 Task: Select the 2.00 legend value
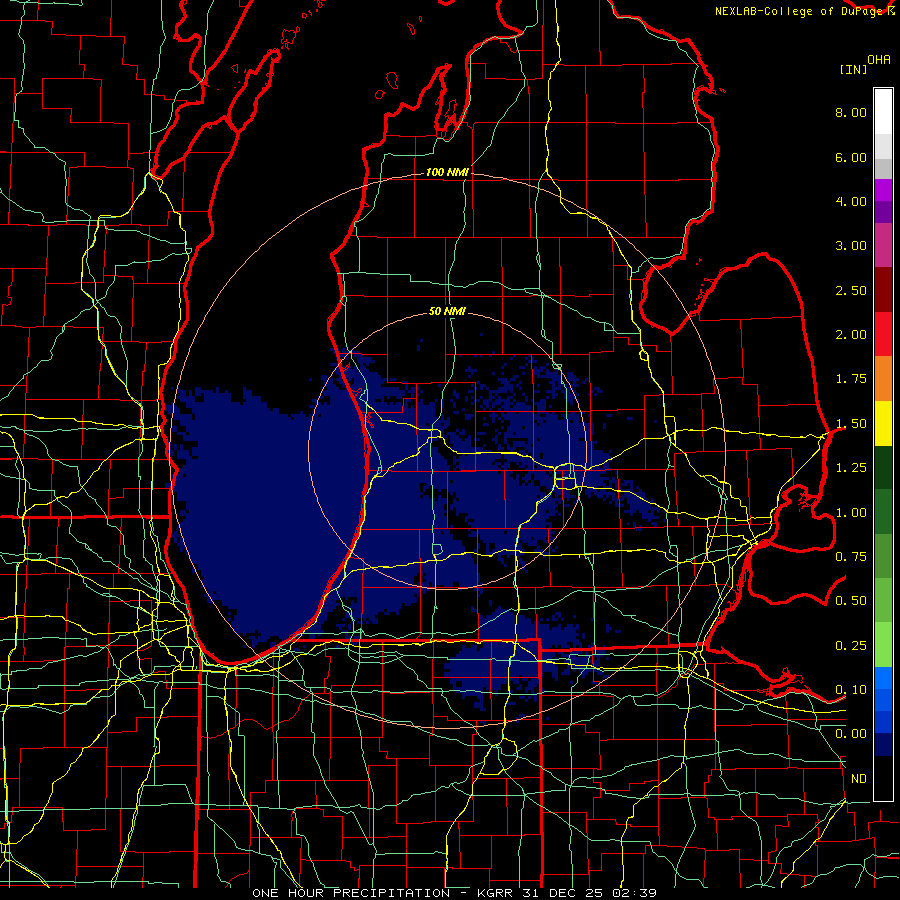click(851, 335)
